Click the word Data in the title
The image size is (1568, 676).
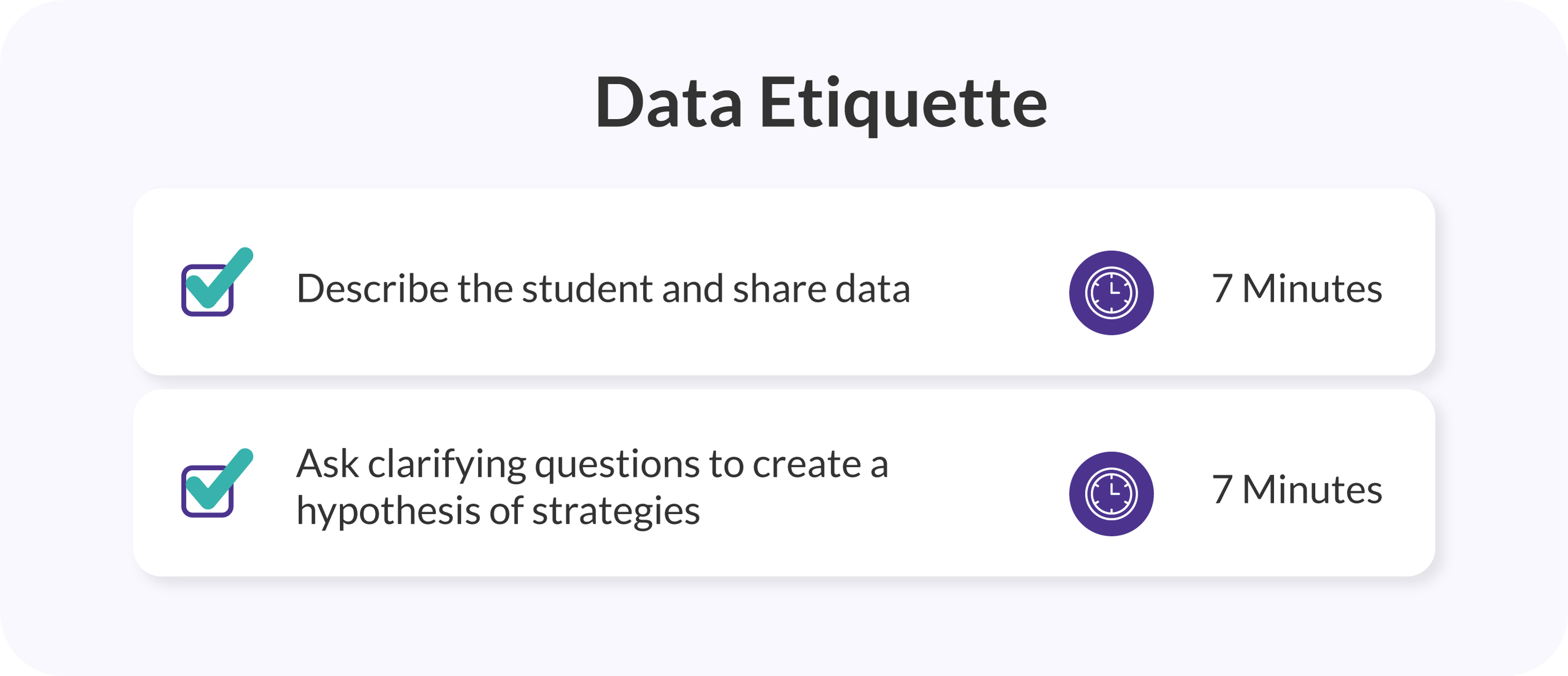coord(668,102)
